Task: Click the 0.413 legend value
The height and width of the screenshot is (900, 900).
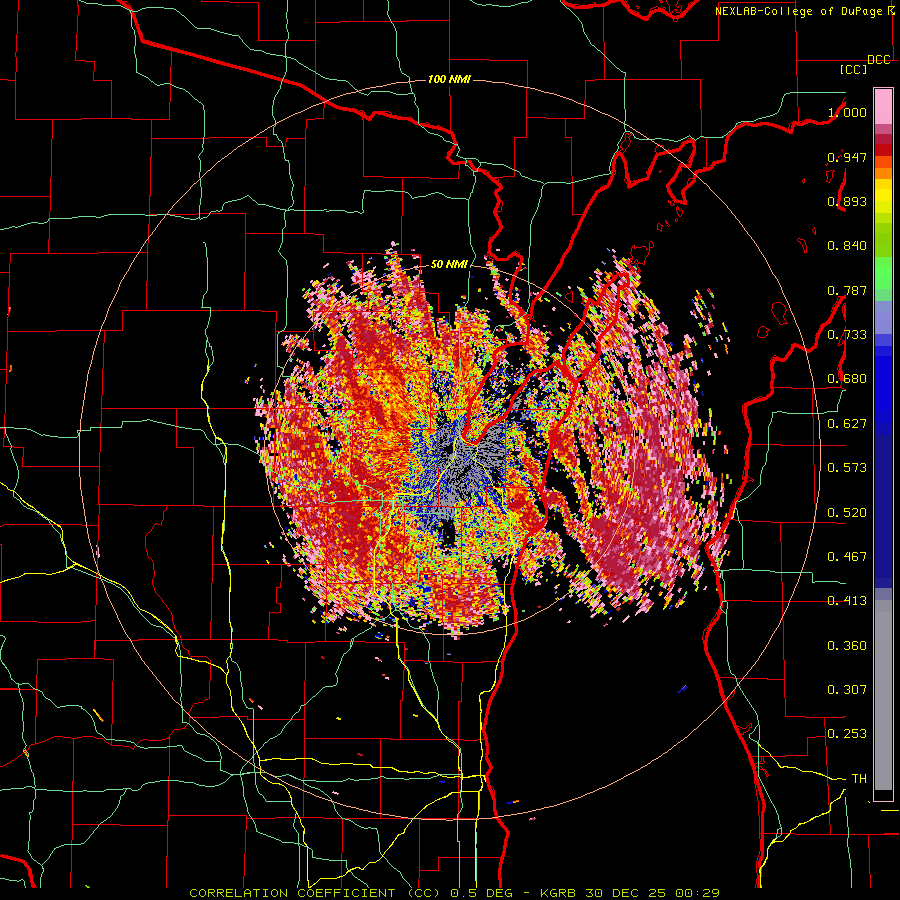Action: pos(847,601)
